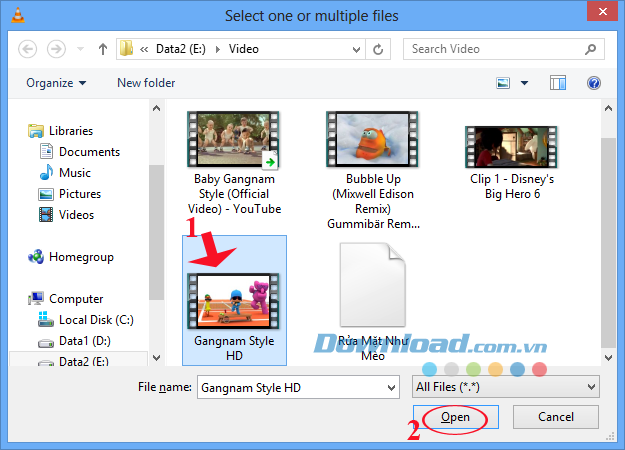Open the All Files type dropdown
Viewport: 625px width, 450px height.
coord(505,386)
